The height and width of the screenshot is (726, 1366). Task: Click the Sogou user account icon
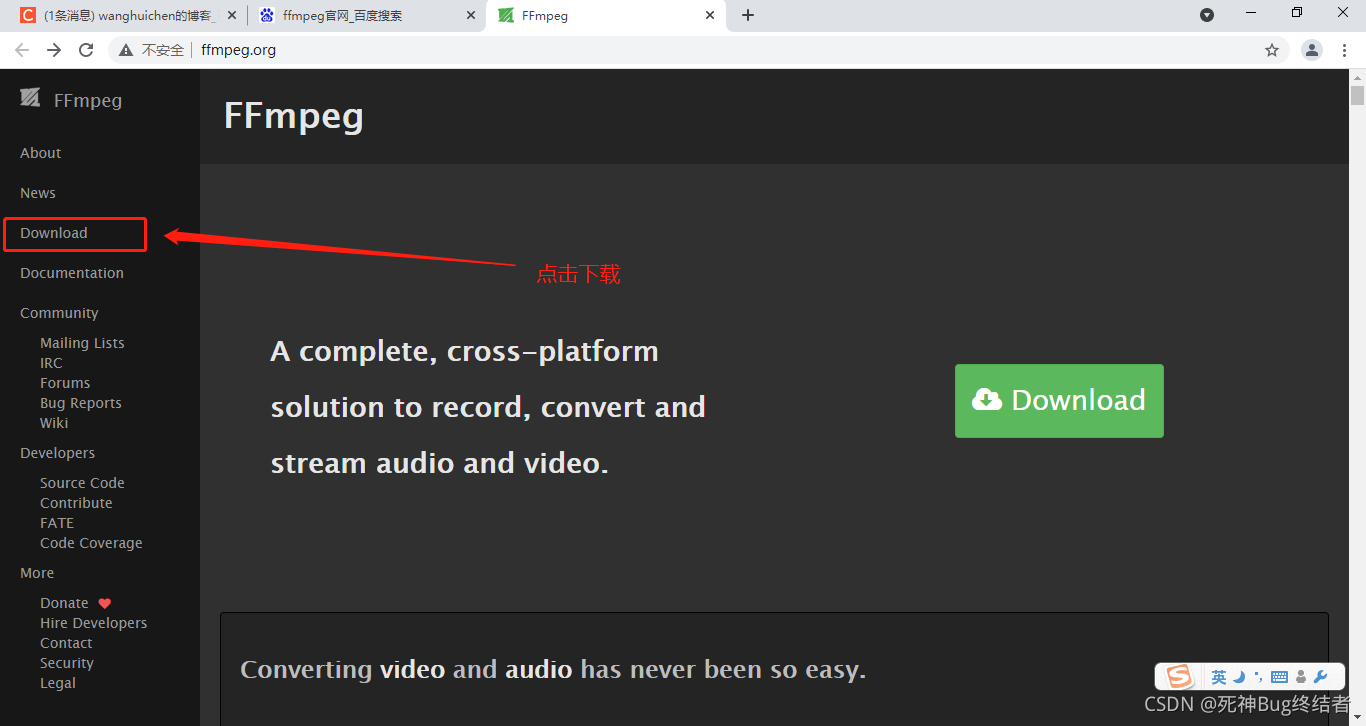click(x=1301, y=677)
